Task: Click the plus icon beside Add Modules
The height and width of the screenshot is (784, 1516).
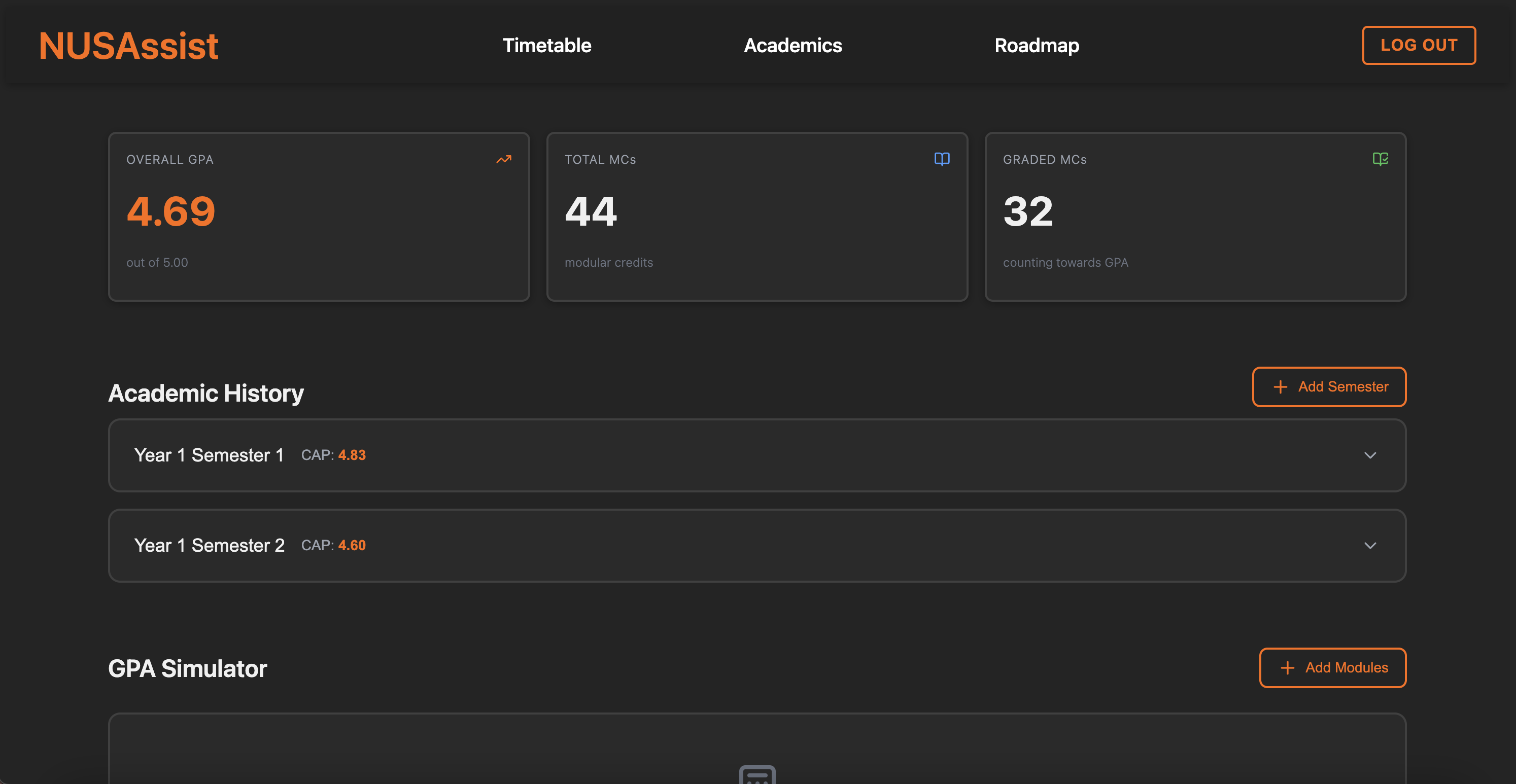Action: pyautogui.click(x=1287, y=667)
